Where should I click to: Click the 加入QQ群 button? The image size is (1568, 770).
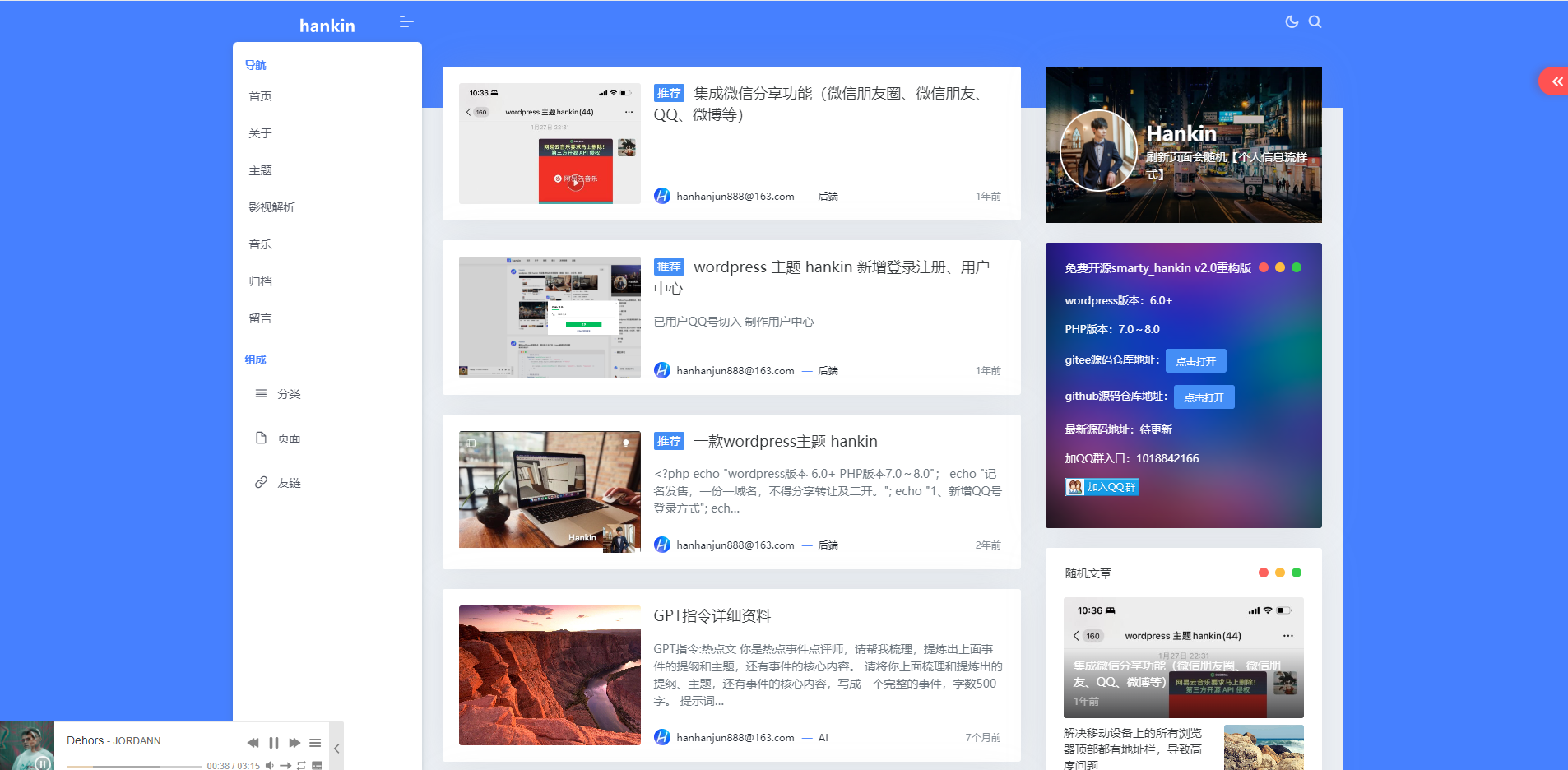(x=1102, y=487)
